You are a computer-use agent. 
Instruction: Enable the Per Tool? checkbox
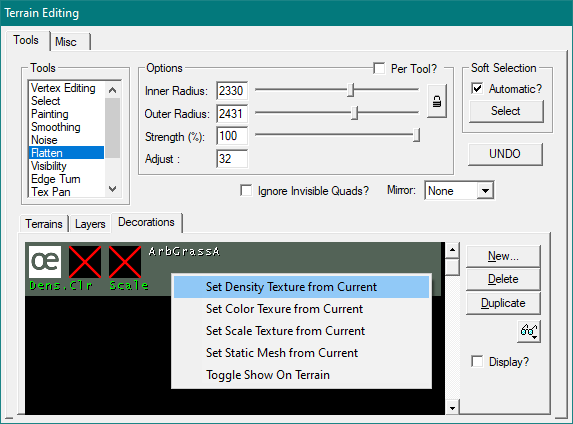pyautogui.click(x=379, y=68)
